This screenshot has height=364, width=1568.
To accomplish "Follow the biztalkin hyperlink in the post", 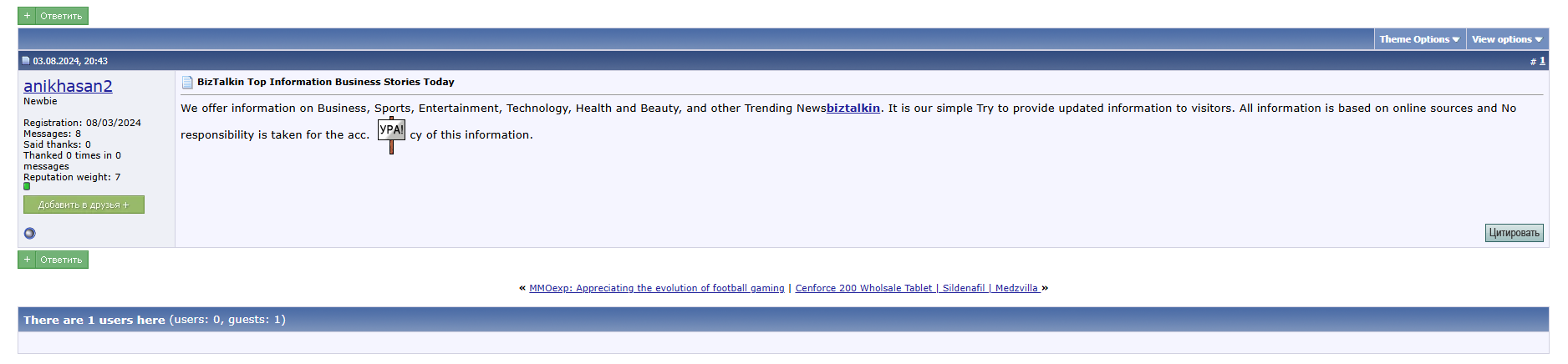I will [x=853, y=109].
